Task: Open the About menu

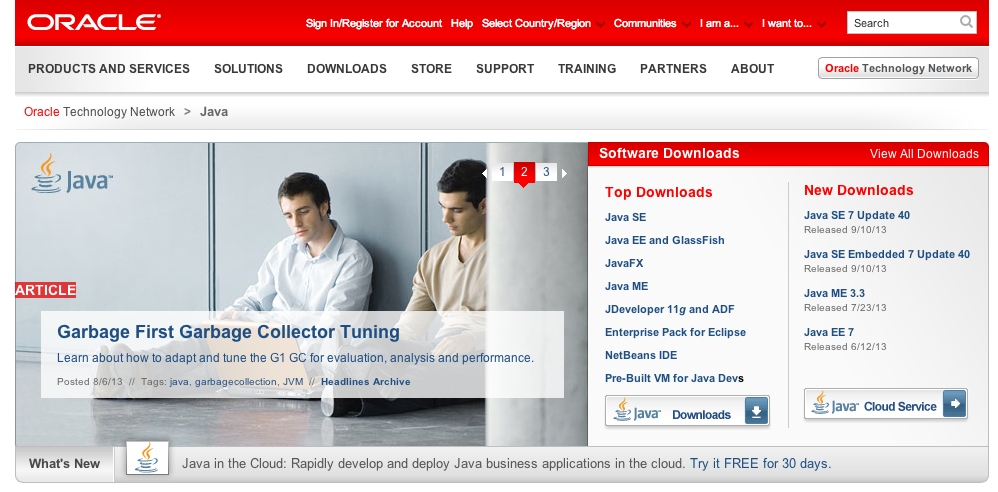Action: click(752, 69)
